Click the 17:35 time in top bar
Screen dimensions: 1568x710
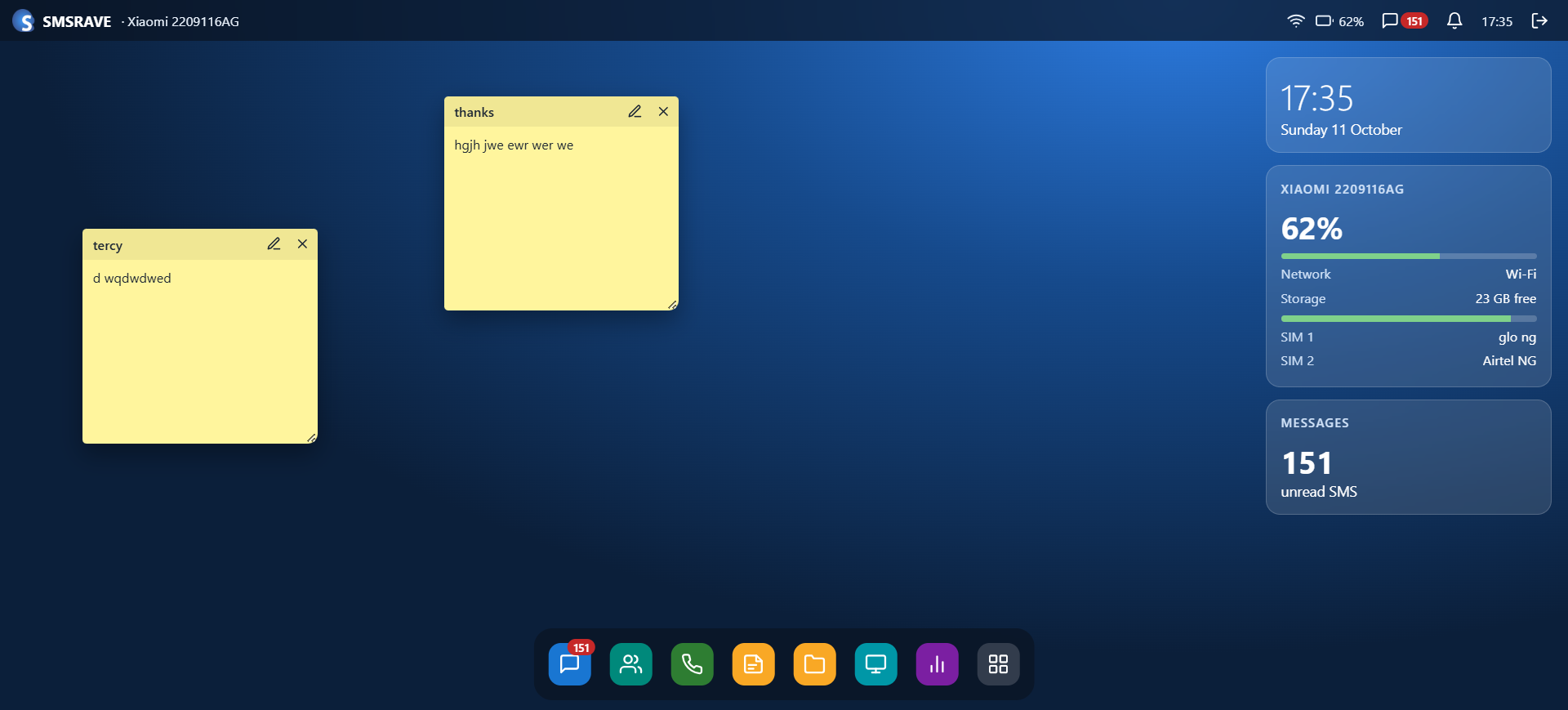coord(1497,22)
